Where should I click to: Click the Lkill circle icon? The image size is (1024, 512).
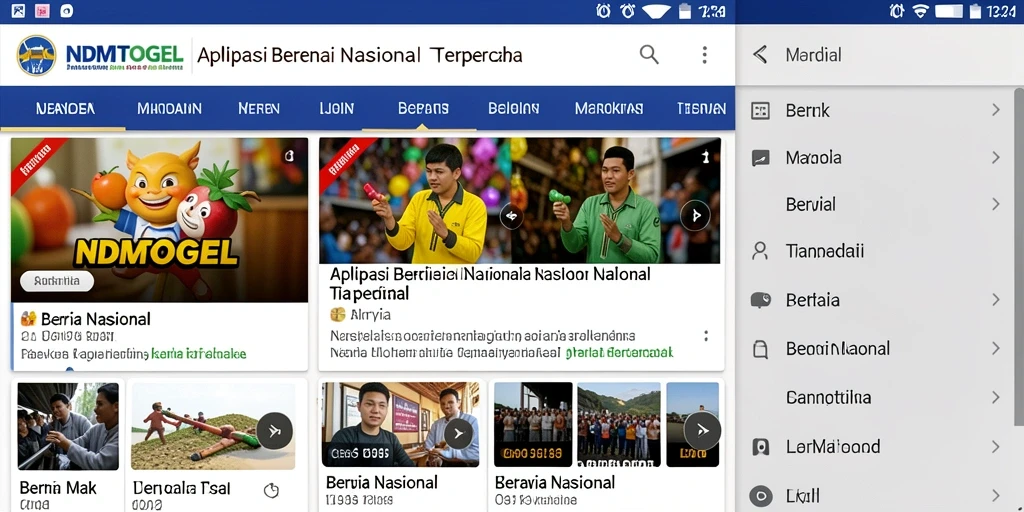coord(760,496)
